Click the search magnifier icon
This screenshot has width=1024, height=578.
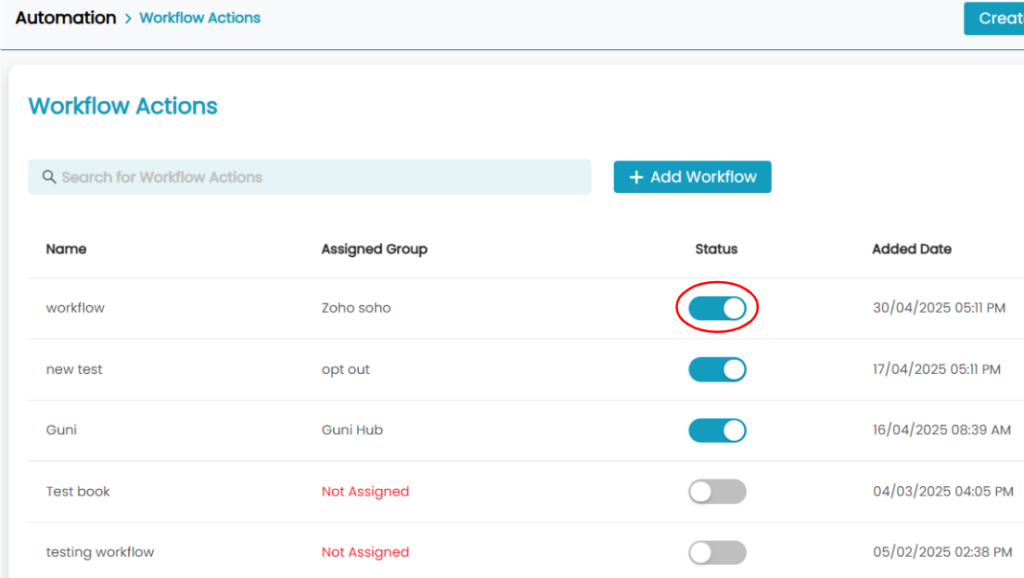click(49, 177)
